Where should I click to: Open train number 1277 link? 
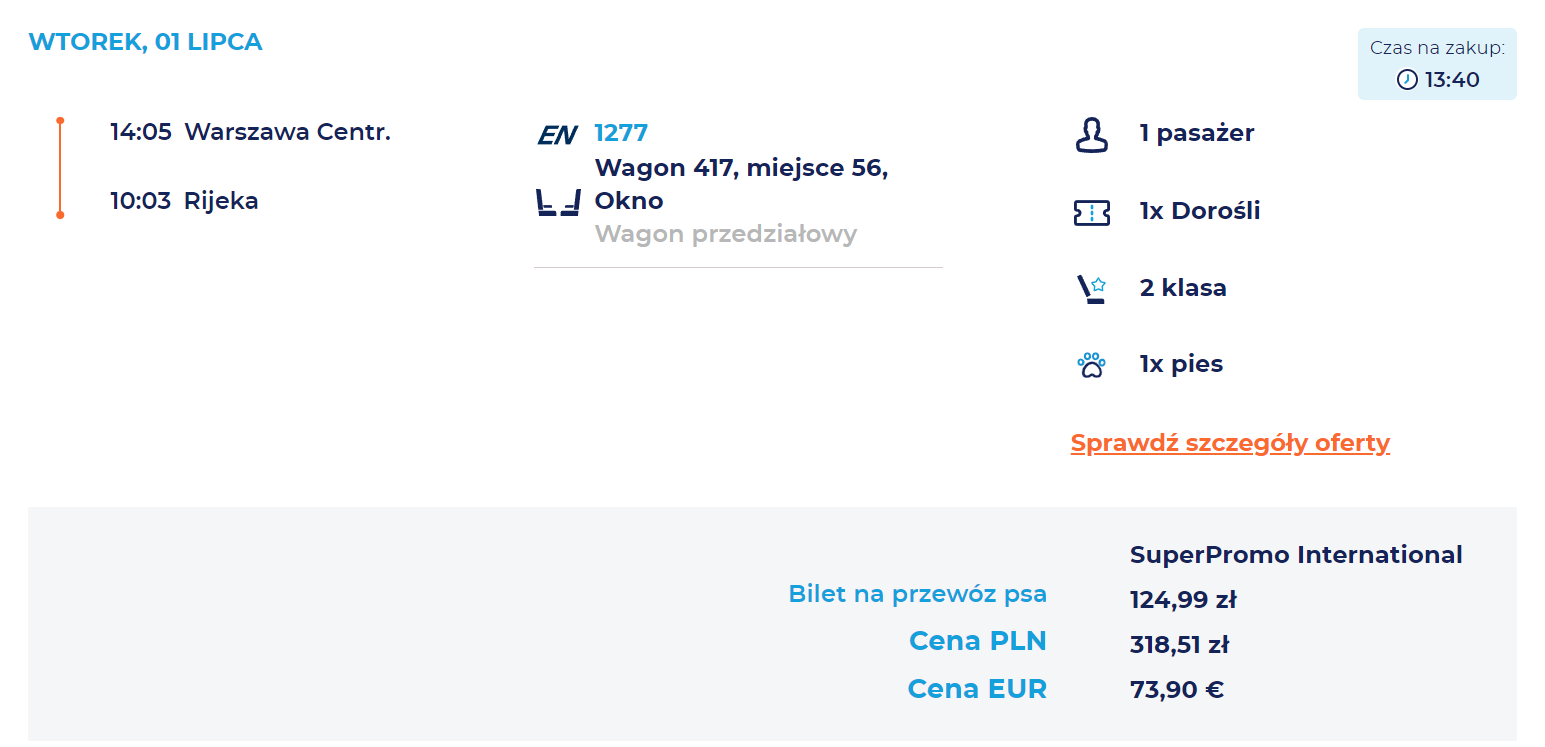[621, 133]
